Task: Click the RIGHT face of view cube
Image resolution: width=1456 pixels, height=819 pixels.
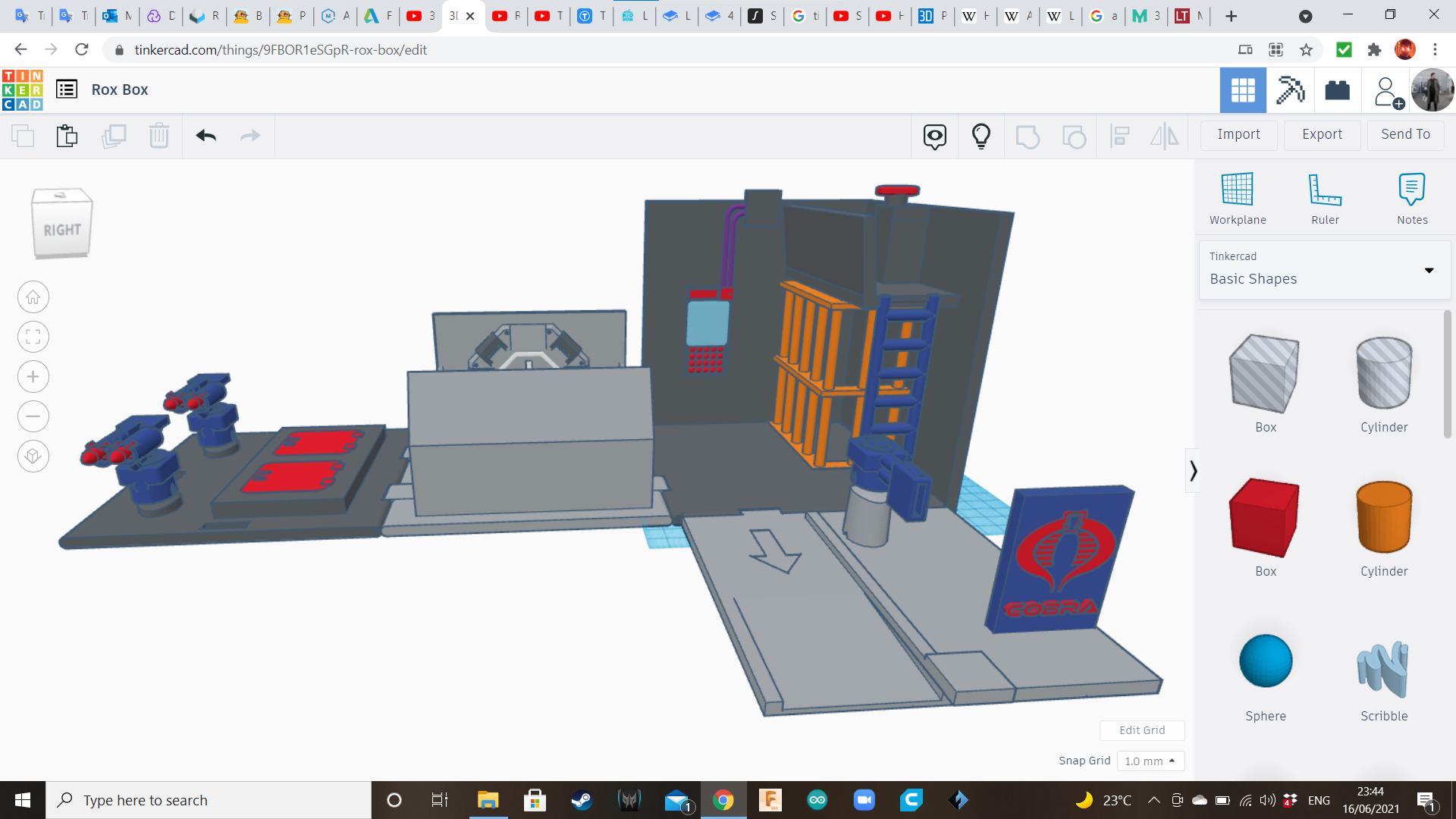Action: (x=61, y=230)
